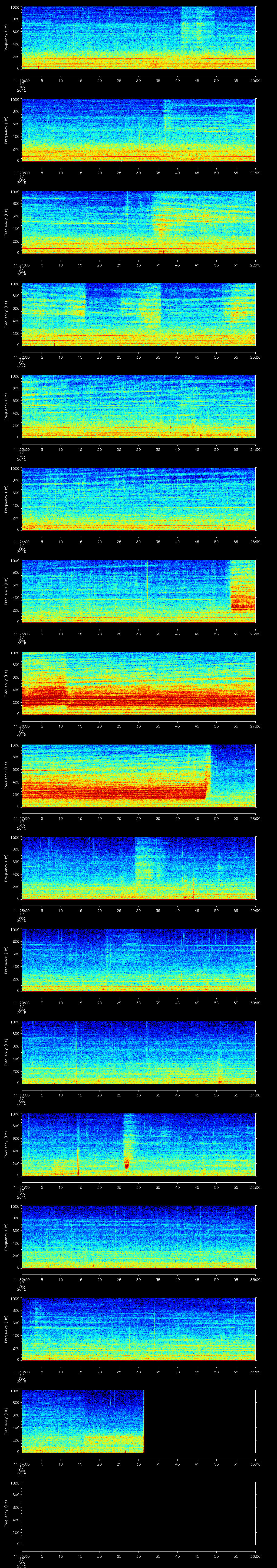Click the 32:00 end time label
Image resolution: width=277 pixels, height=1568 pixels.
[x=255, y=1187]
